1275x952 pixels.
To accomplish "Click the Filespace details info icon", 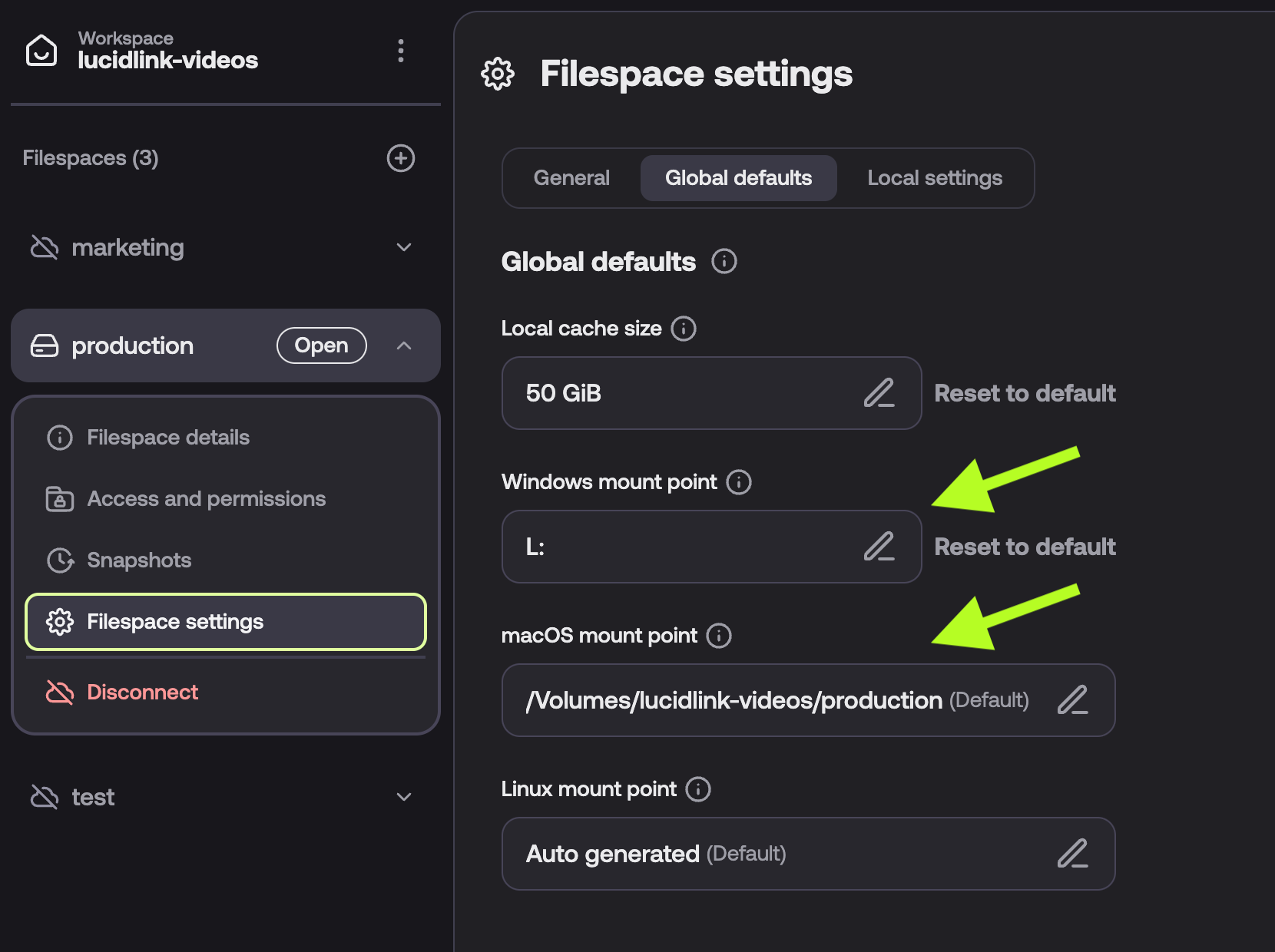I will (60, 438).
